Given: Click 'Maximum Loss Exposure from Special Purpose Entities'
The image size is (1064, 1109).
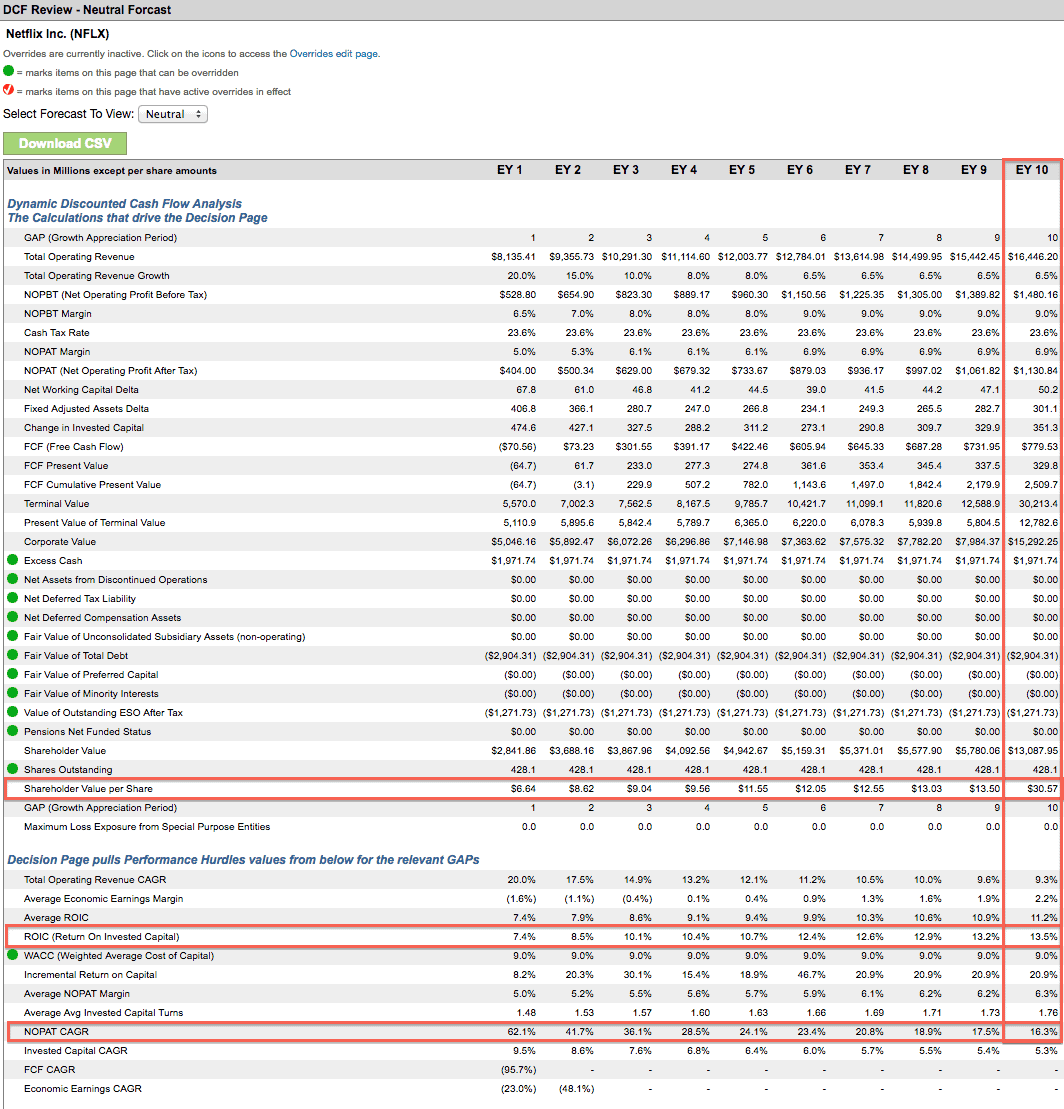Looking at the screenshot, I should tap(147, 826).
